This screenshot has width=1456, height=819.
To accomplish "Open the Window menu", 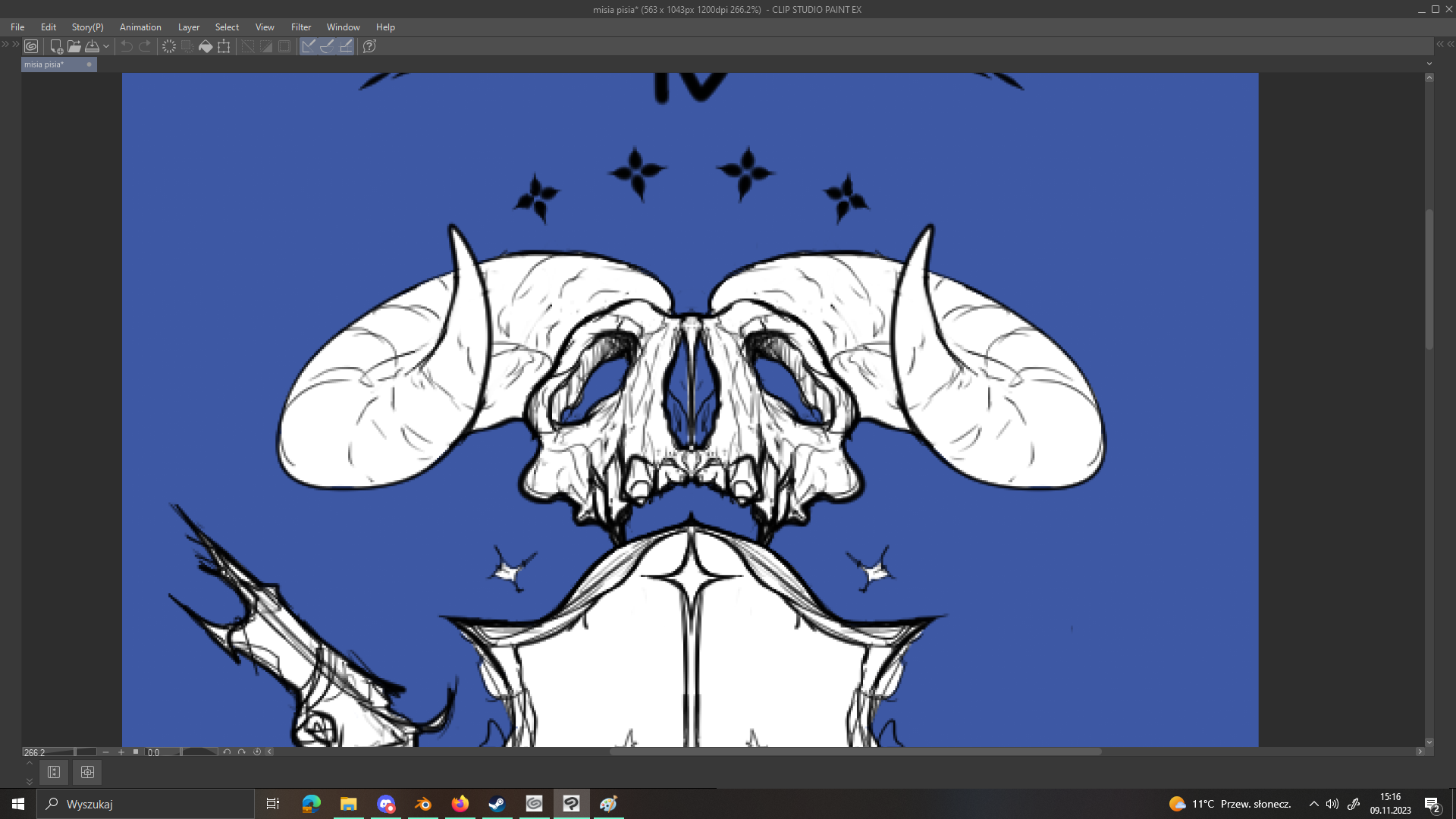I will 344,27.
